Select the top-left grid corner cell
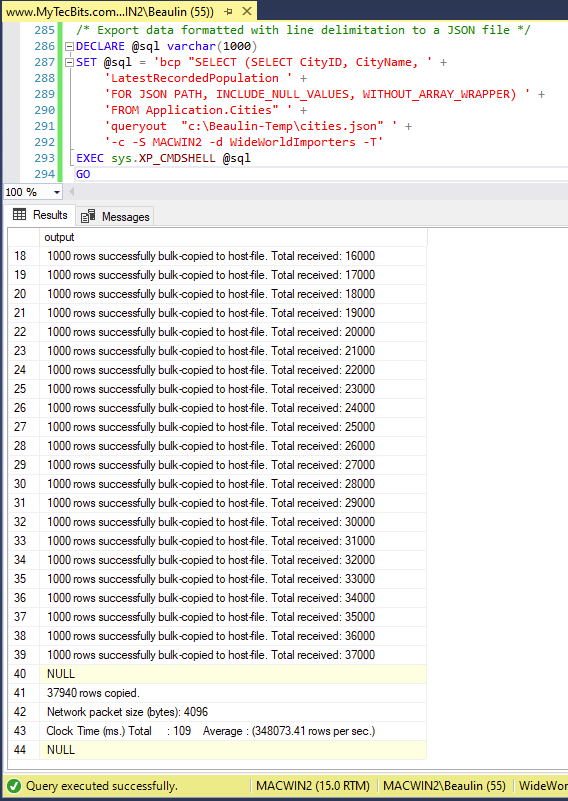 [x=23, y=237]
